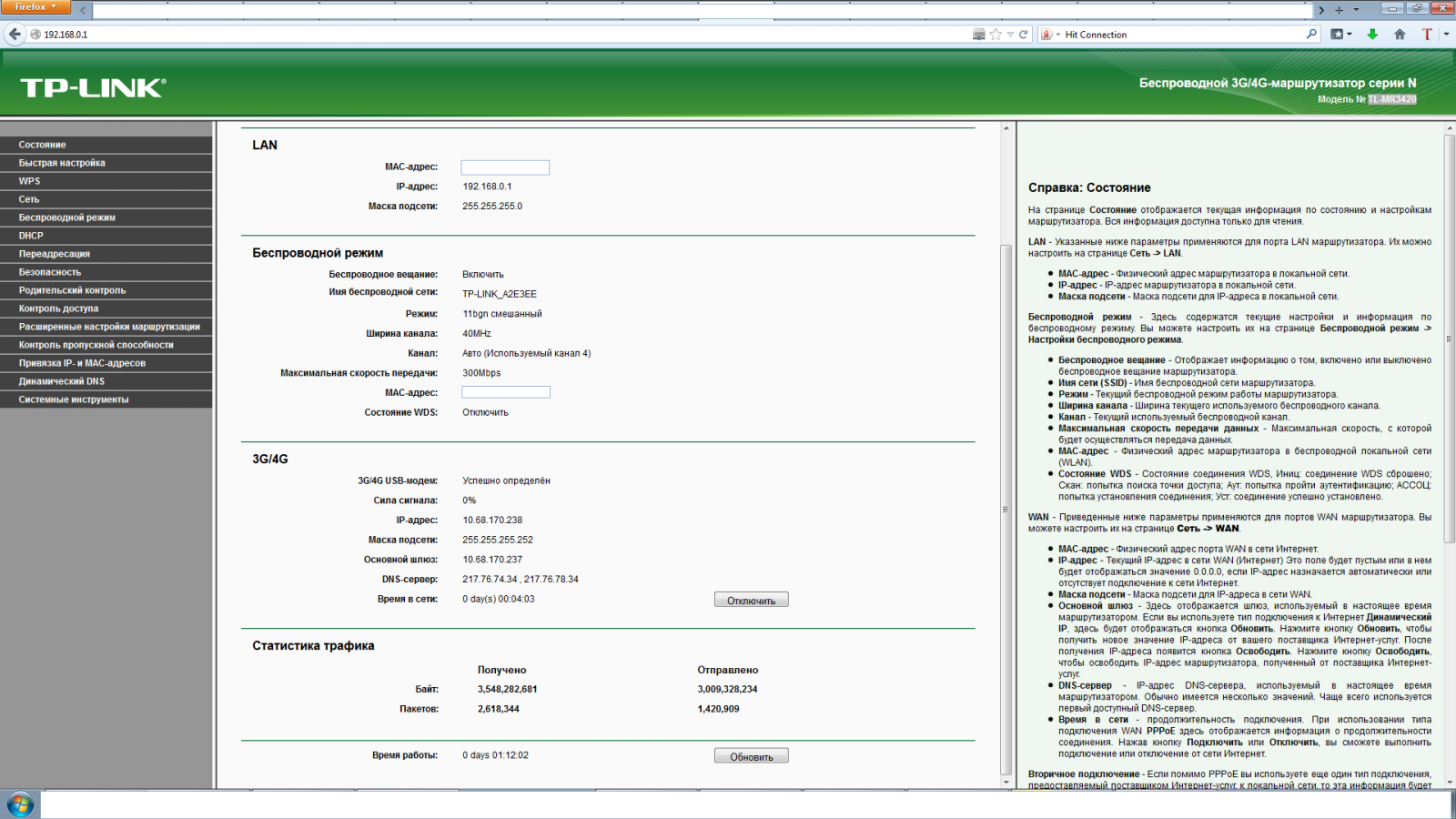Click sent bytes 3,009,328,234
The width and height of the screenshot is (1456, 819).
[728, 690]
